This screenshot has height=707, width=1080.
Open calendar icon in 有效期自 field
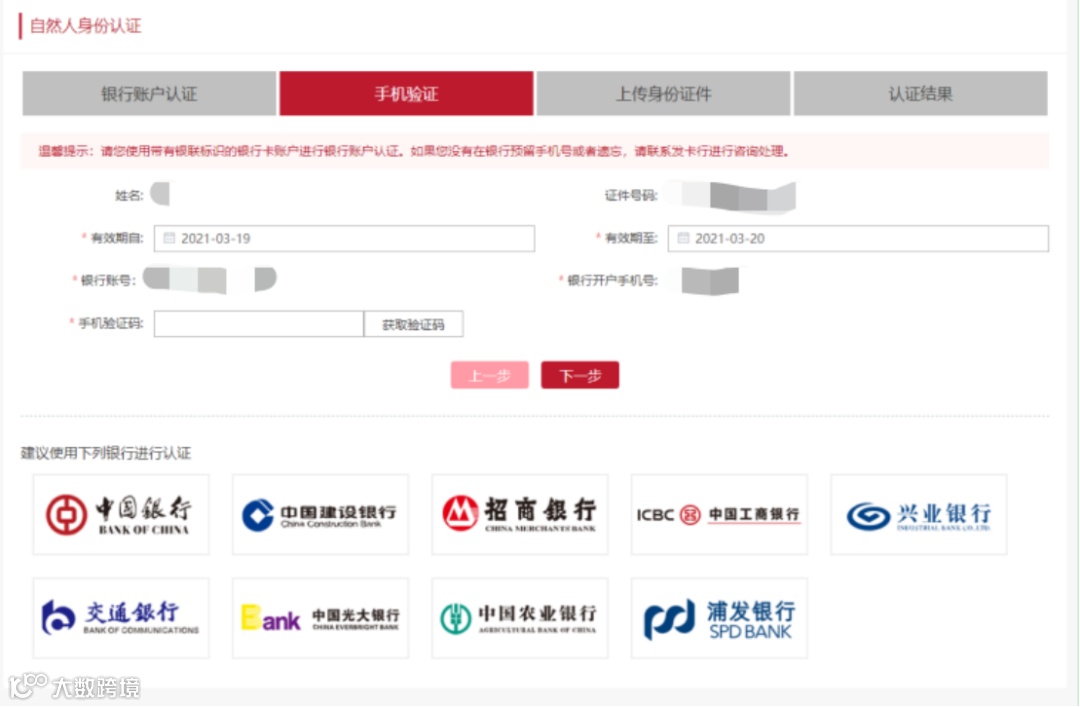(x=169, y=238)
